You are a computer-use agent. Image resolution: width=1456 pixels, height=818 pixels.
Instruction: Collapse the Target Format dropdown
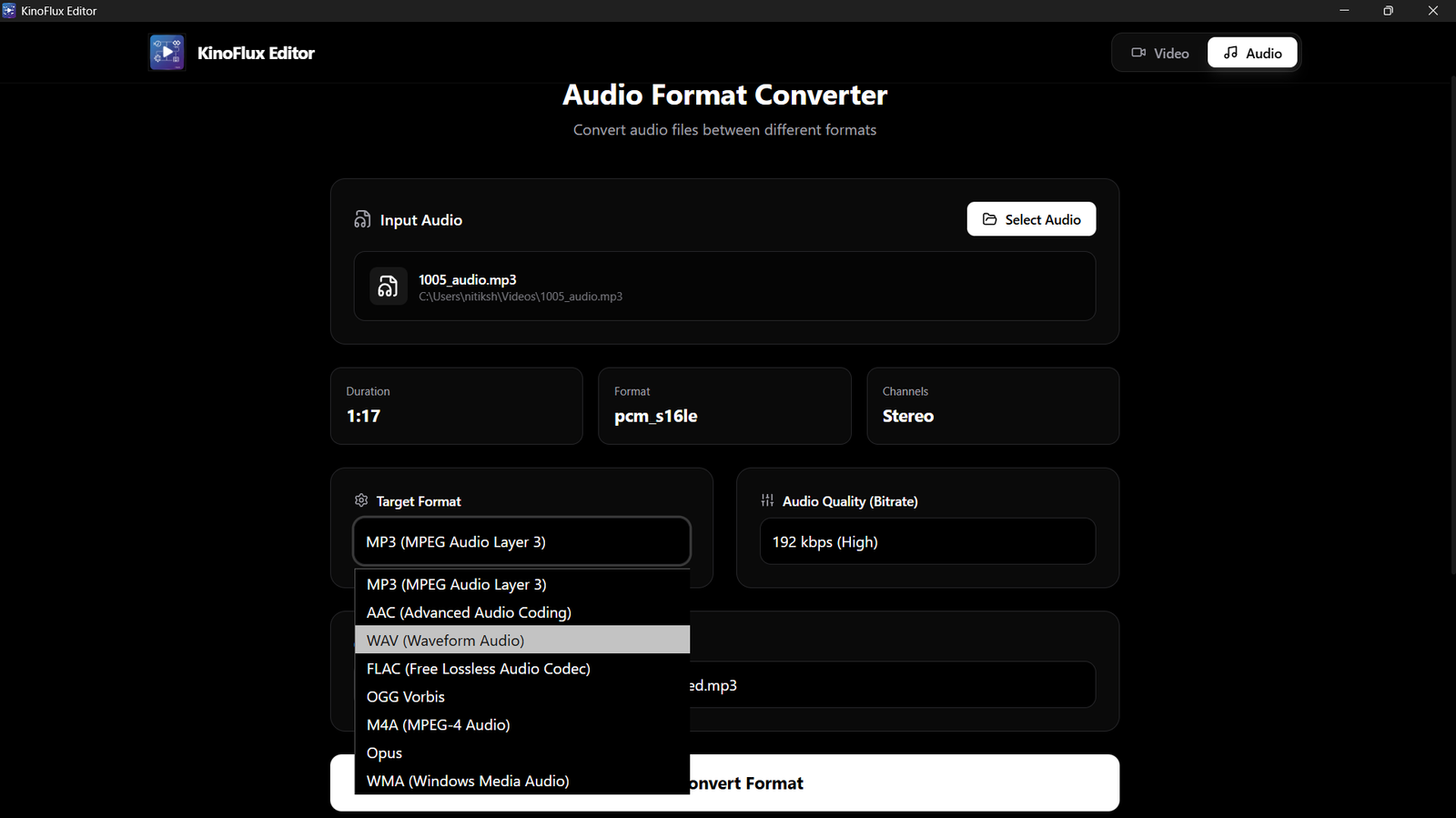pyautogui.click(x=521, y=542)
